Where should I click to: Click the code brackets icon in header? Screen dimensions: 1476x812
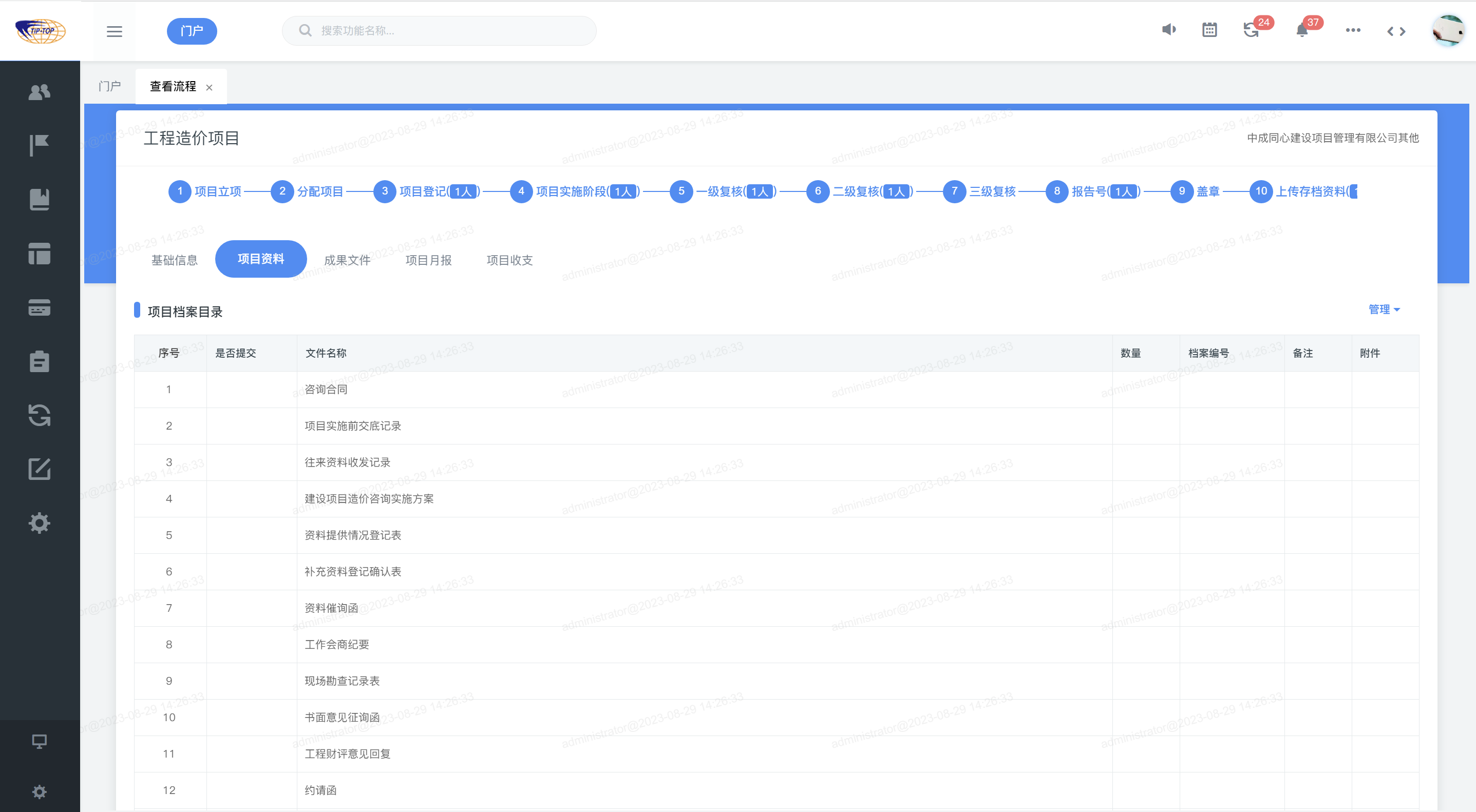(x=1396, y=31)
